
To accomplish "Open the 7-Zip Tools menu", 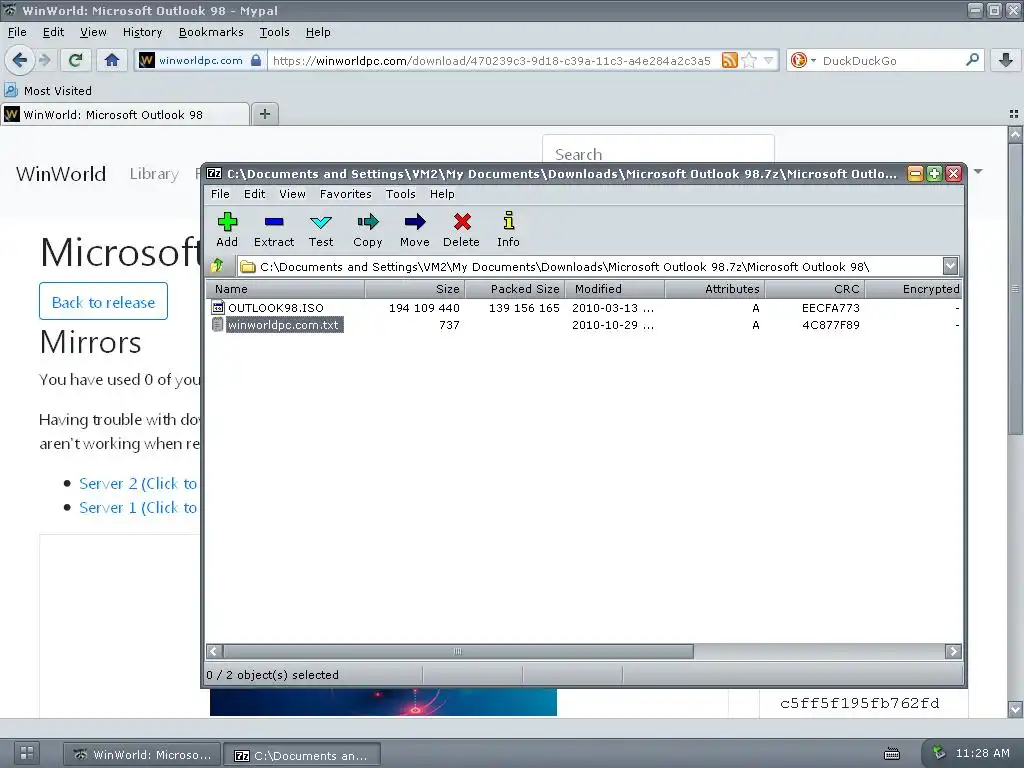I will point(400,194).
